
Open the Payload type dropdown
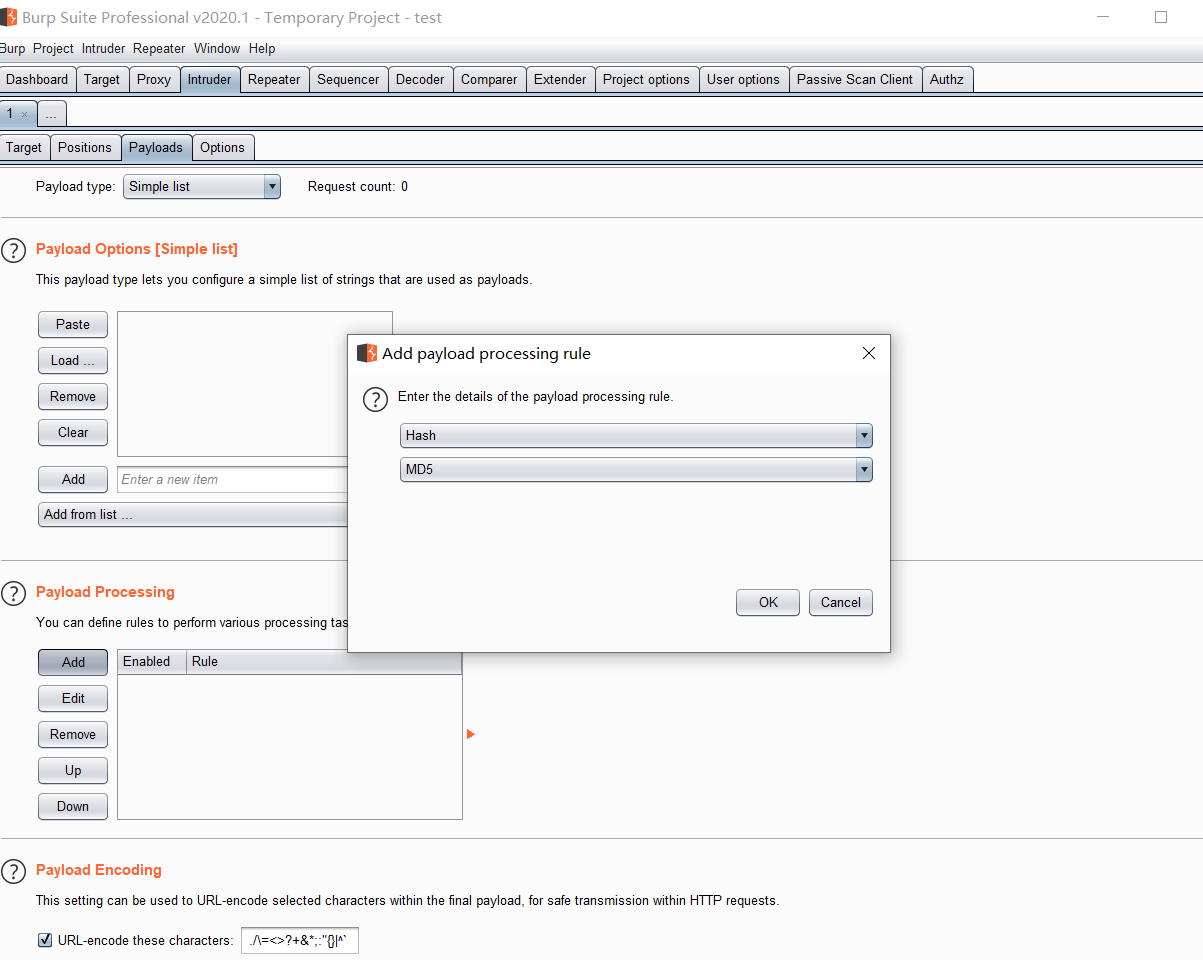(202, 186)
